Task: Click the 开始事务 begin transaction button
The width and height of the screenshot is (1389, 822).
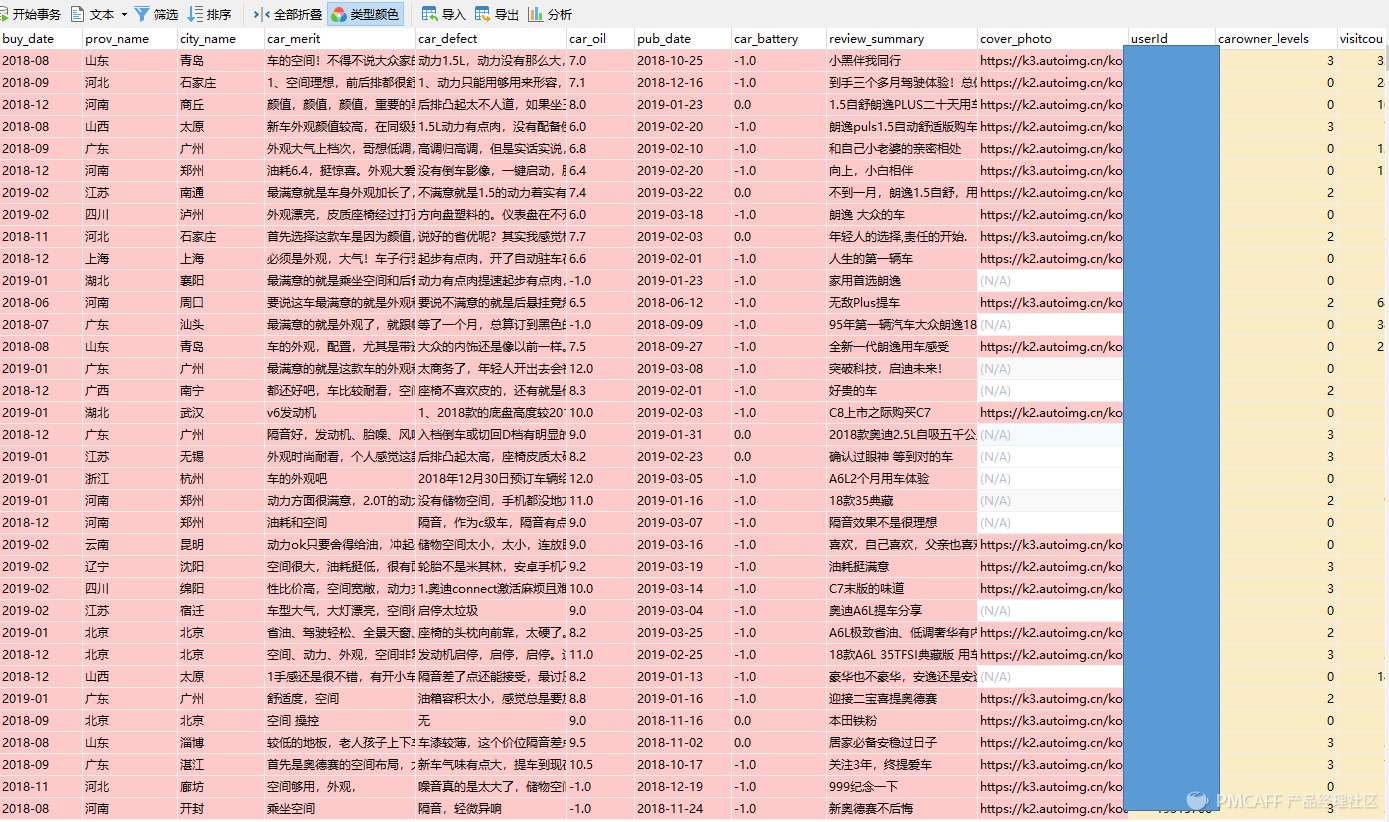Action: 31,14
